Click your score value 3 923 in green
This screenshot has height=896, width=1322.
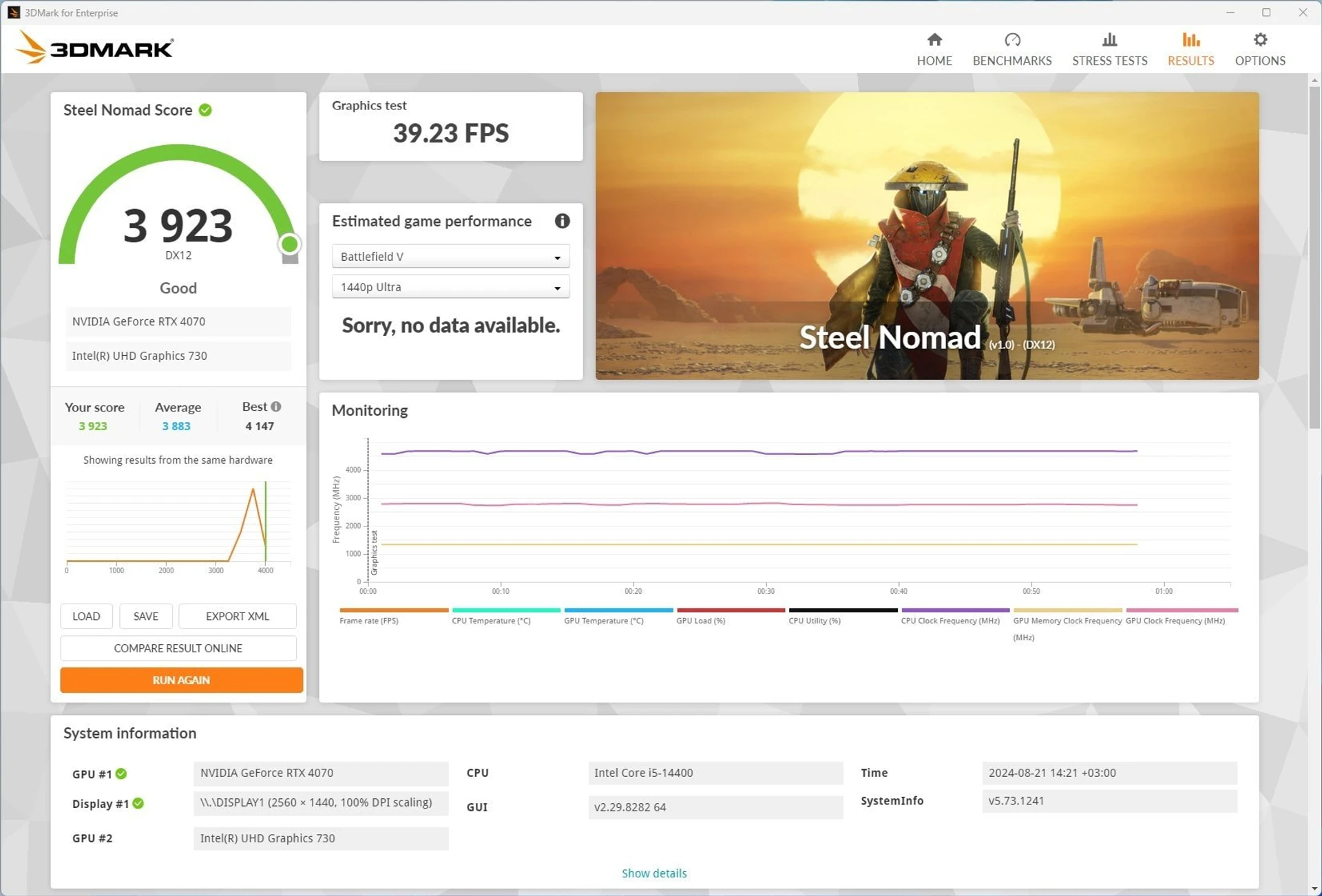(x=93, y=426)
